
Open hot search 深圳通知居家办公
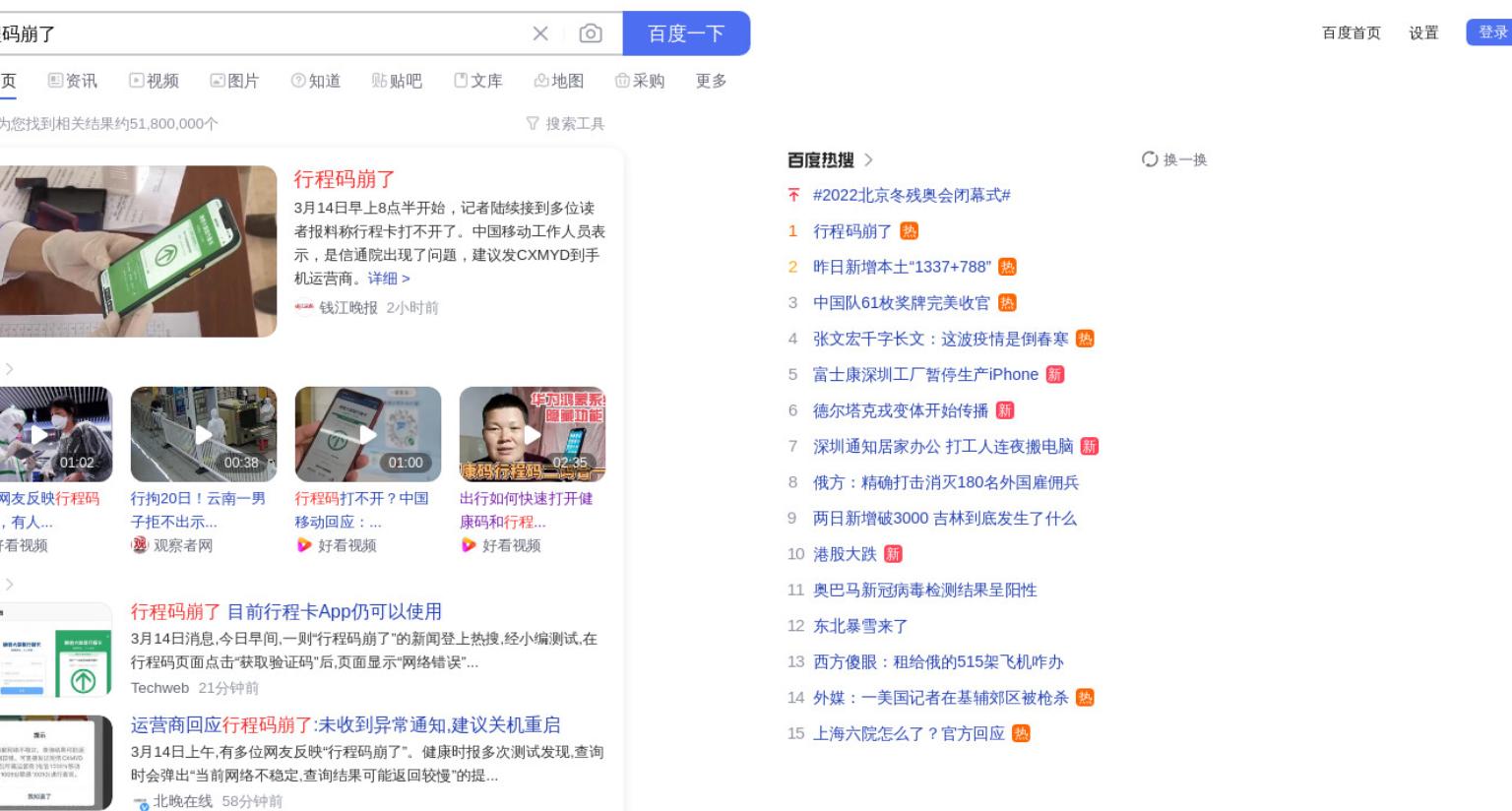pyautogui.click(x=943, y=447)
